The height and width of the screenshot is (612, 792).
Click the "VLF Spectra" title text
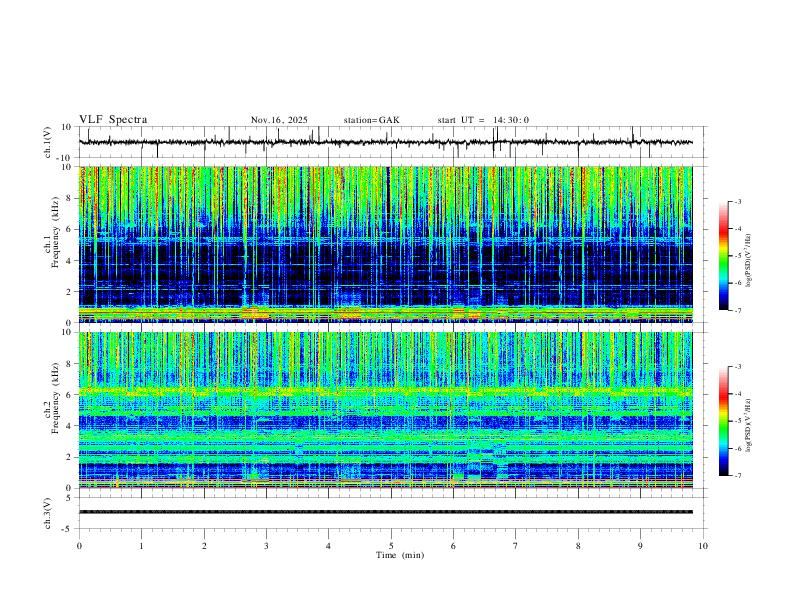tap(113, 120)
